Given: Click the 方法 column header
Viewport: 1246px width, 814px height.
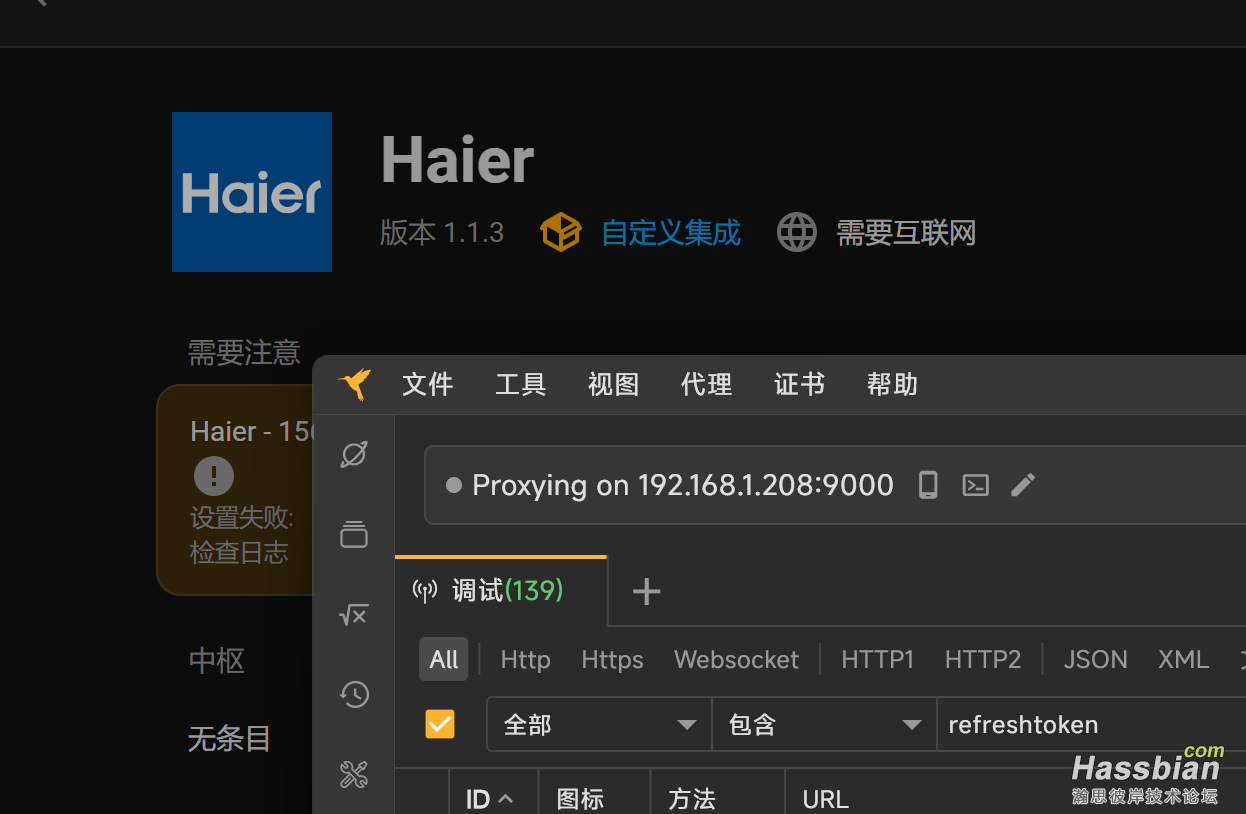Looking at the screenshot, I should (717, 799).
